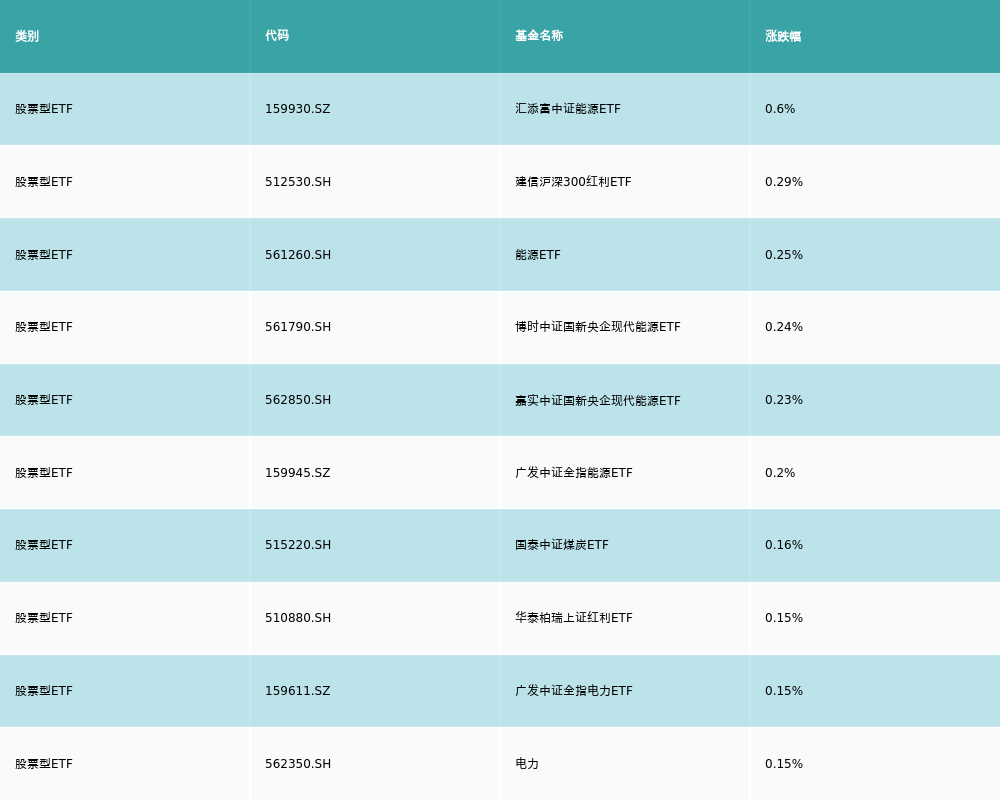Click the 类别 column header
This screenshot has width=1000, height=800.
pyautogui.click(x=27, y=36)
